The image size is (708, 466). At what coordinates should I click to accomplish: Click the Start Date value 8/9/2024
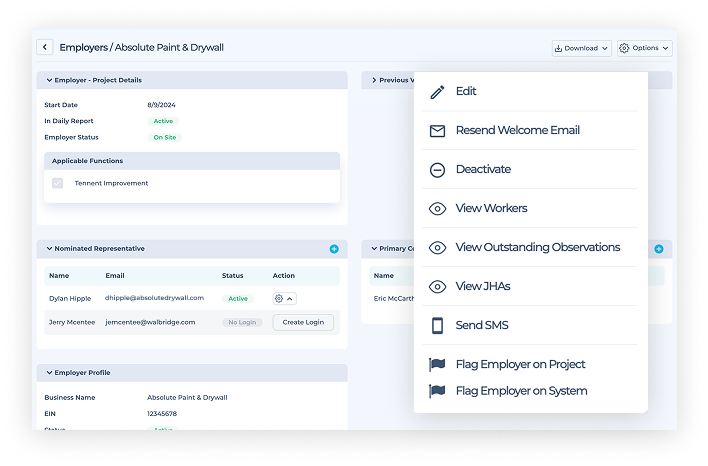(x=161, y=105)
